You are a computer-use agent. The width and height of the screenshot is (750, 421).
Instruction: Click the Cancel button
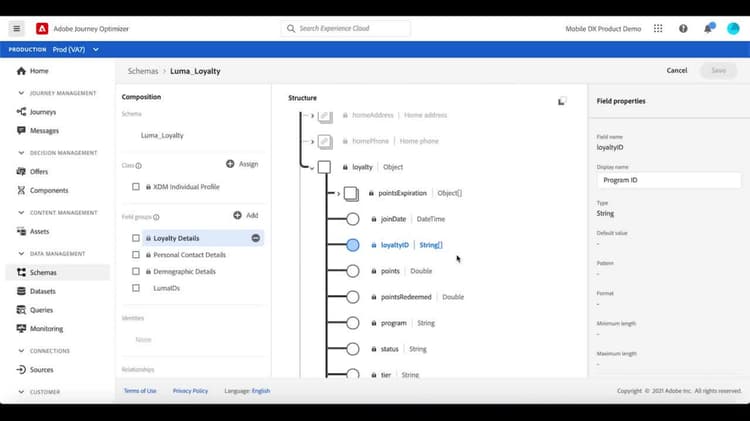coord(677,70)
